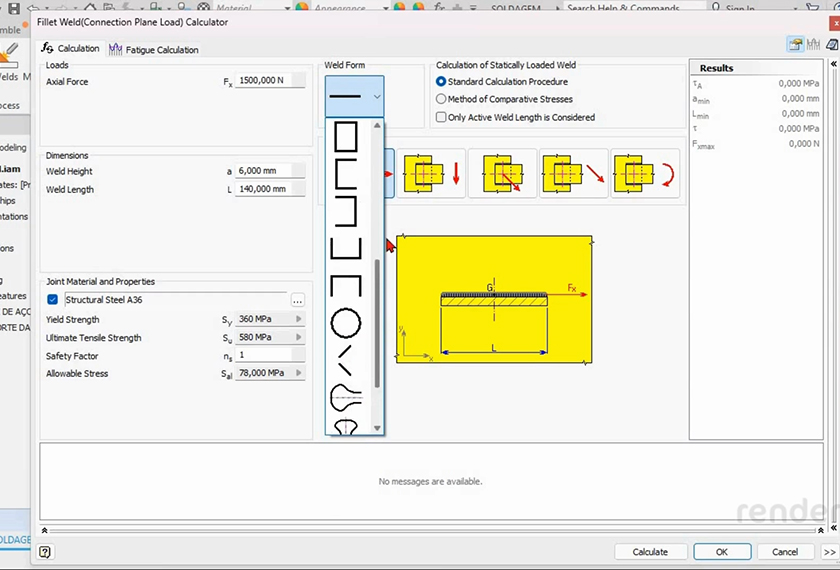Image resolution: width=840 pixels, height=570 pixels.
Task: Expand the Yield Strength unit arrow
Action: pyautogui.click(x=298, y=320)
